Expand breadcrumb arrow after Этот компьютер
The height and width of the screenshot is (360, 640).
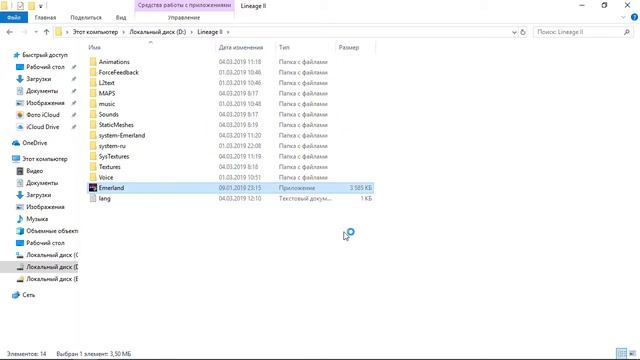point(124,32)
